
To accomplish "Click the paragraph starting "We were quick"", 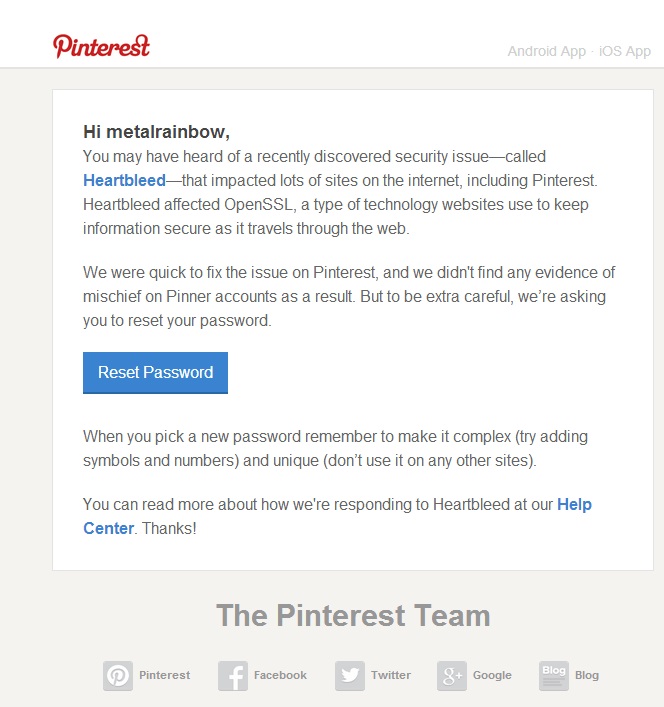I will pyautogui.click(x=348, y=297).
